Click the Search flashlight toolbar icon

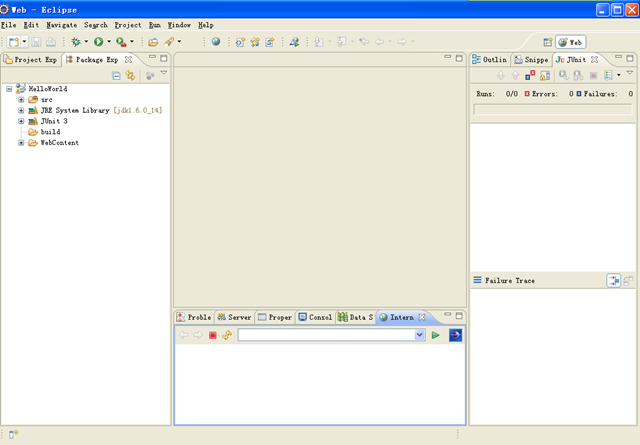point(169,42)
